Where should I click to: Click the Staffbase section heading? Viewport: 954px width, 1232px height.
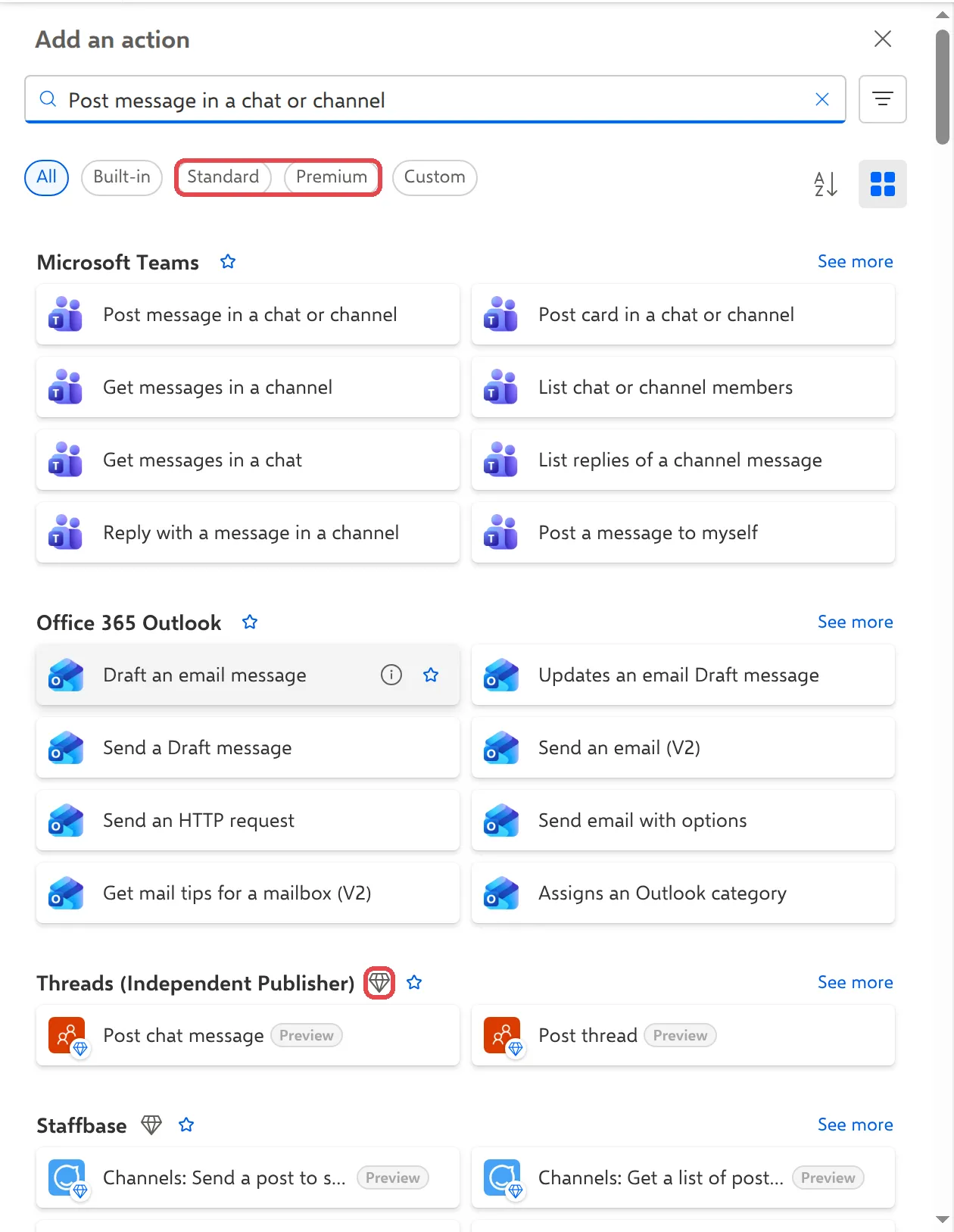click(82, 1125)
